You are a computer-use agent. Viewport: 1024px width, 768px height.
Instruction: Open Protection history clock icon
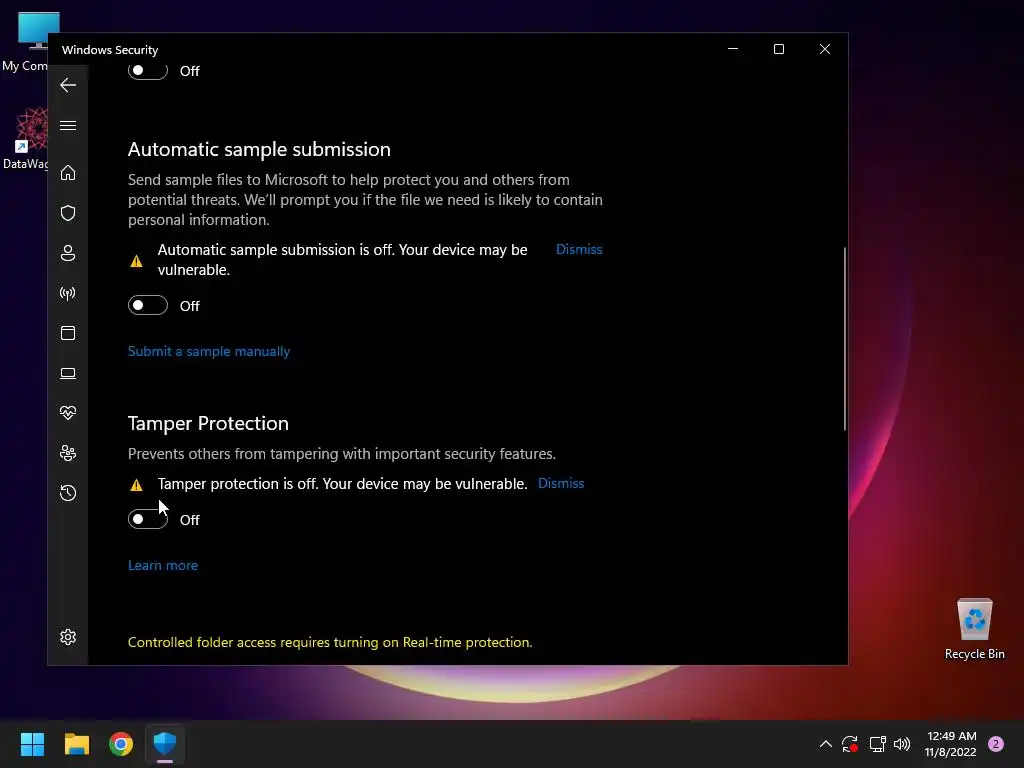click(x=68, y=493)
